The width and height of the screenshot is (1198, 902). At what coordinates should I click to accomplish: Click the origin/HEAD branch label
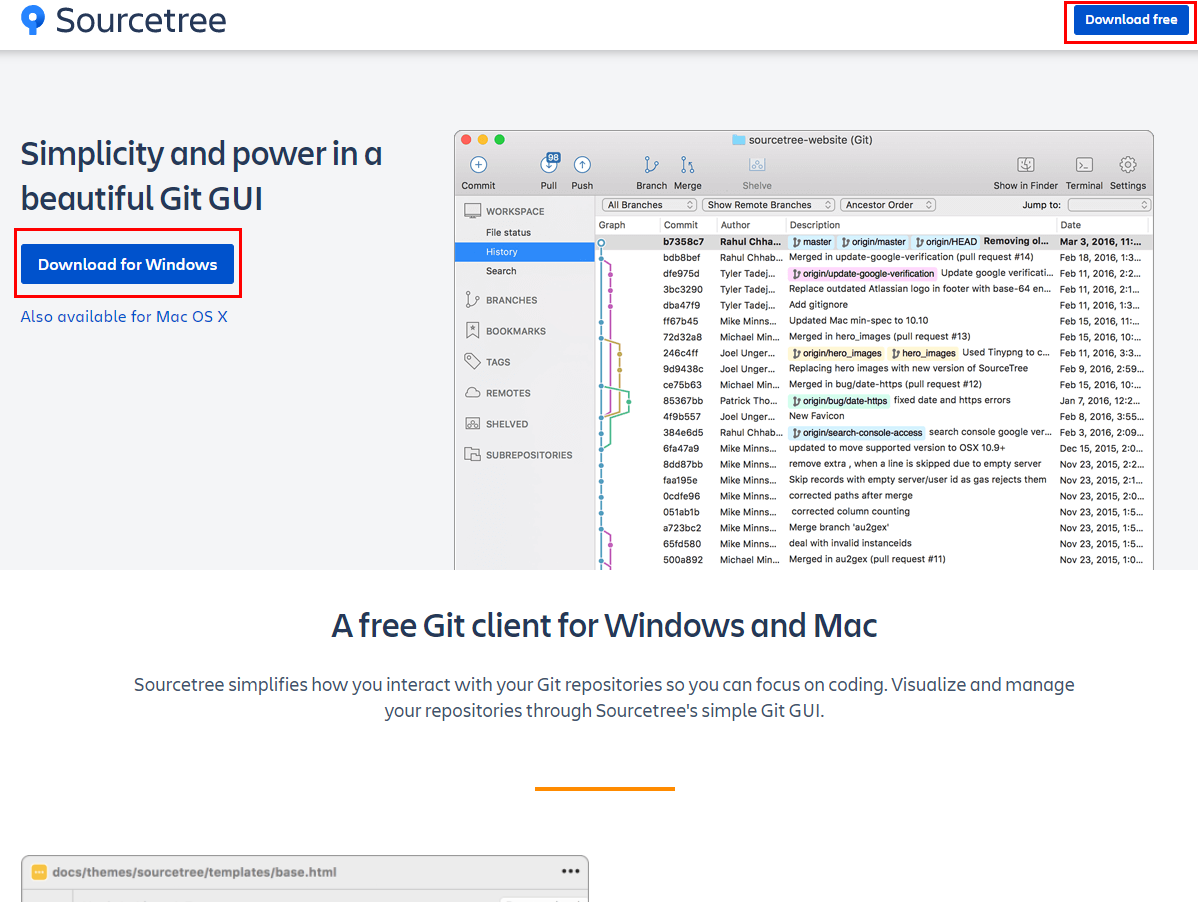946,242
